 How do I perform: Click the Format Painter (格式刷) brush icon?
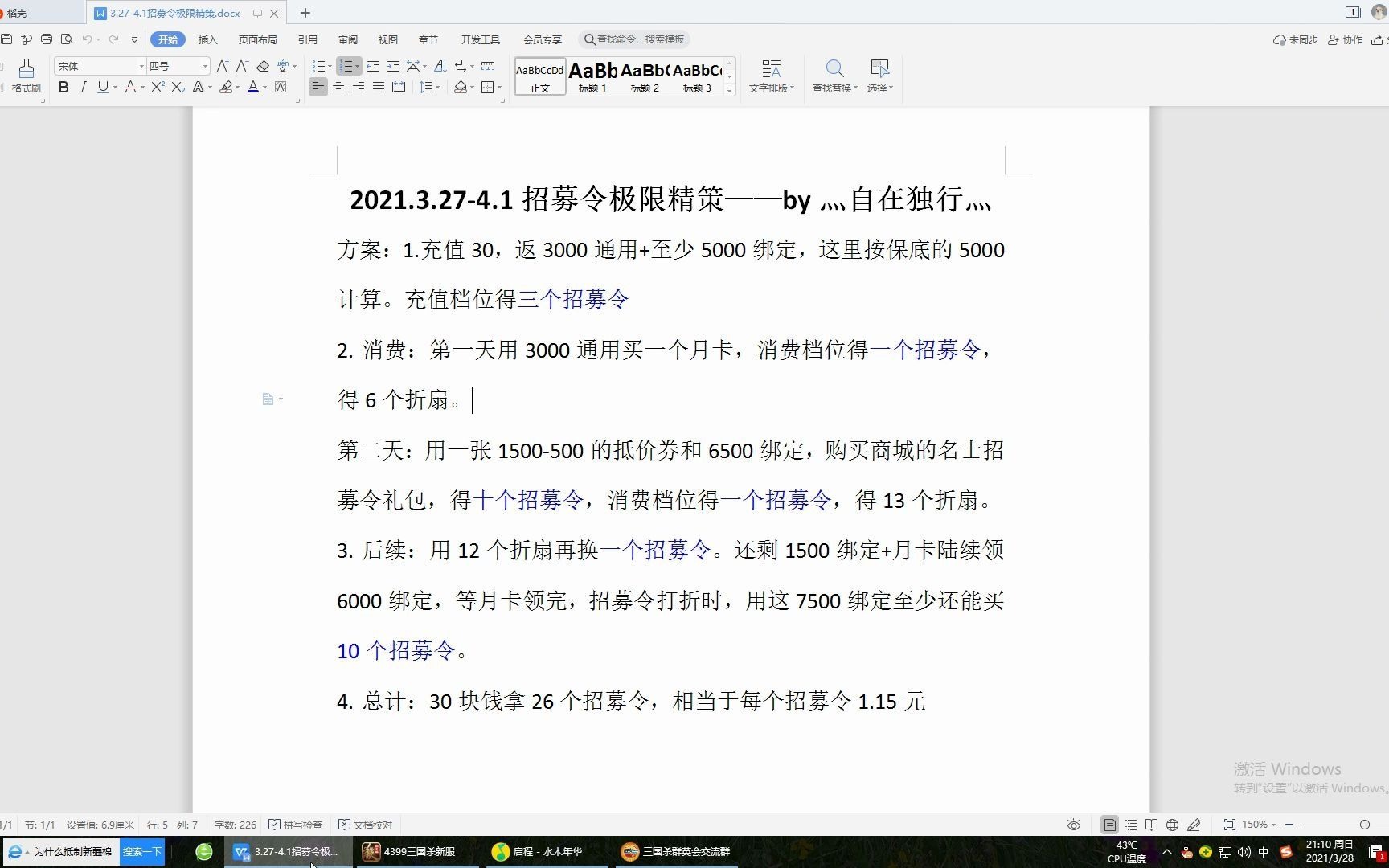(x=26, y=68)
